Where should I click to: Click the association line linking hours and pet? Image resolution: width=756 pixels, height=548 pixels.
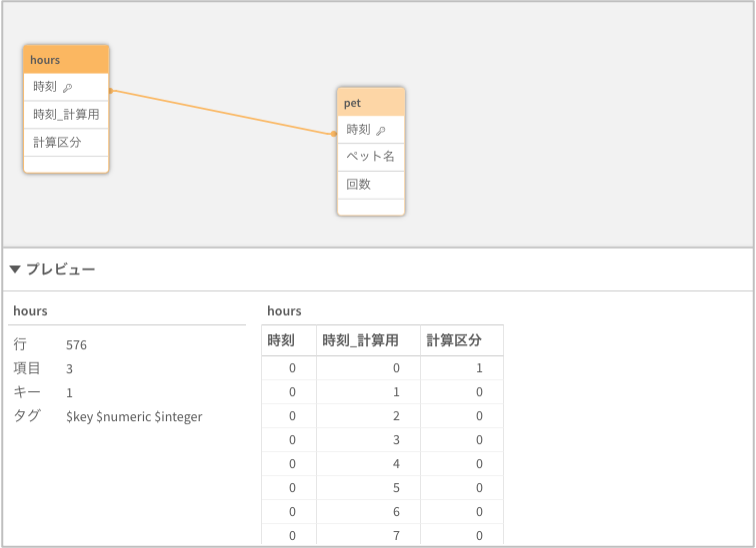point(222,112)
